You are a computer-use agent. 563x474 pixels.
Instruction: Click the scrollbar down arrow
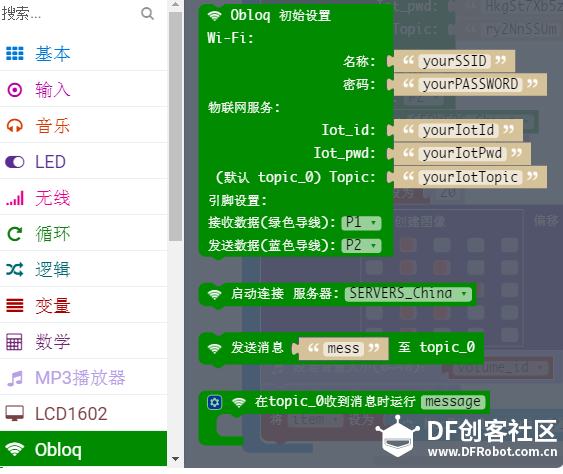[175, 459]
